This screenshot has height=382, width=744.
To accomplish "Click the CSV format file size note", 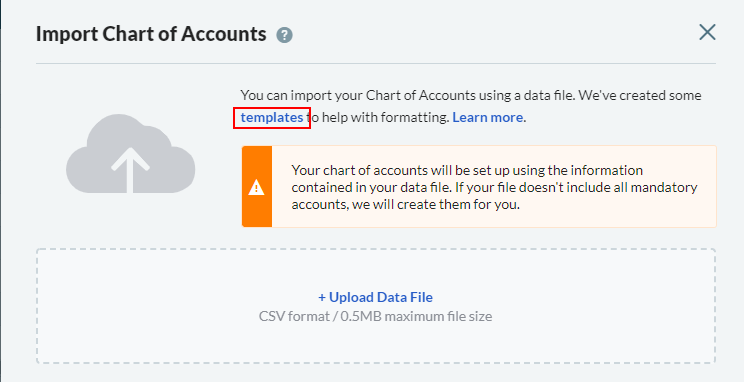I will pyautogui.click(x=375, y=316).
